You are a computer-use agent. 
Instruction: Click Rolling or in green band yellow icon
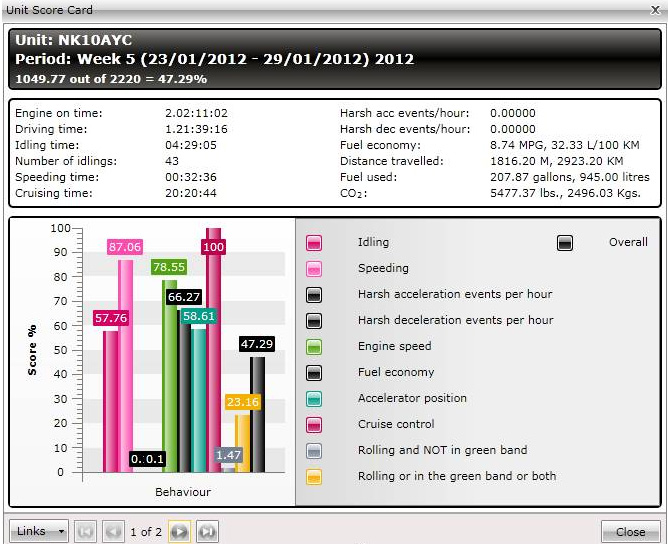(314, 477)
